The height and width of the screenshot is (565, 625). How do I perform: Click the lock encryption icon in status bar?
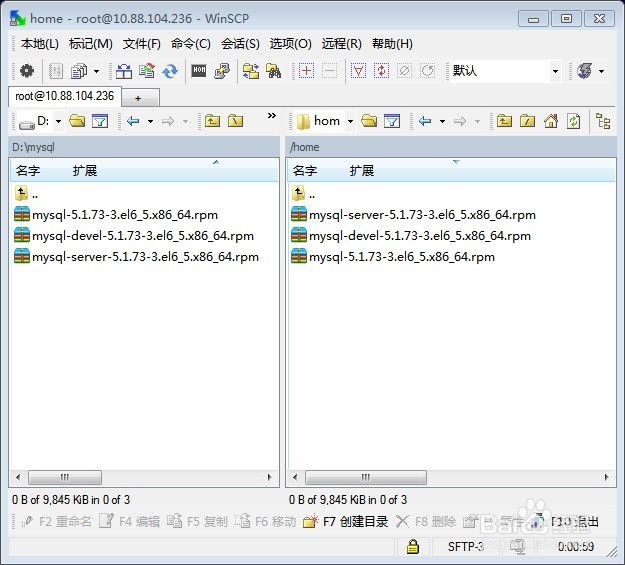pyautogui.click(x=413, y=546)
